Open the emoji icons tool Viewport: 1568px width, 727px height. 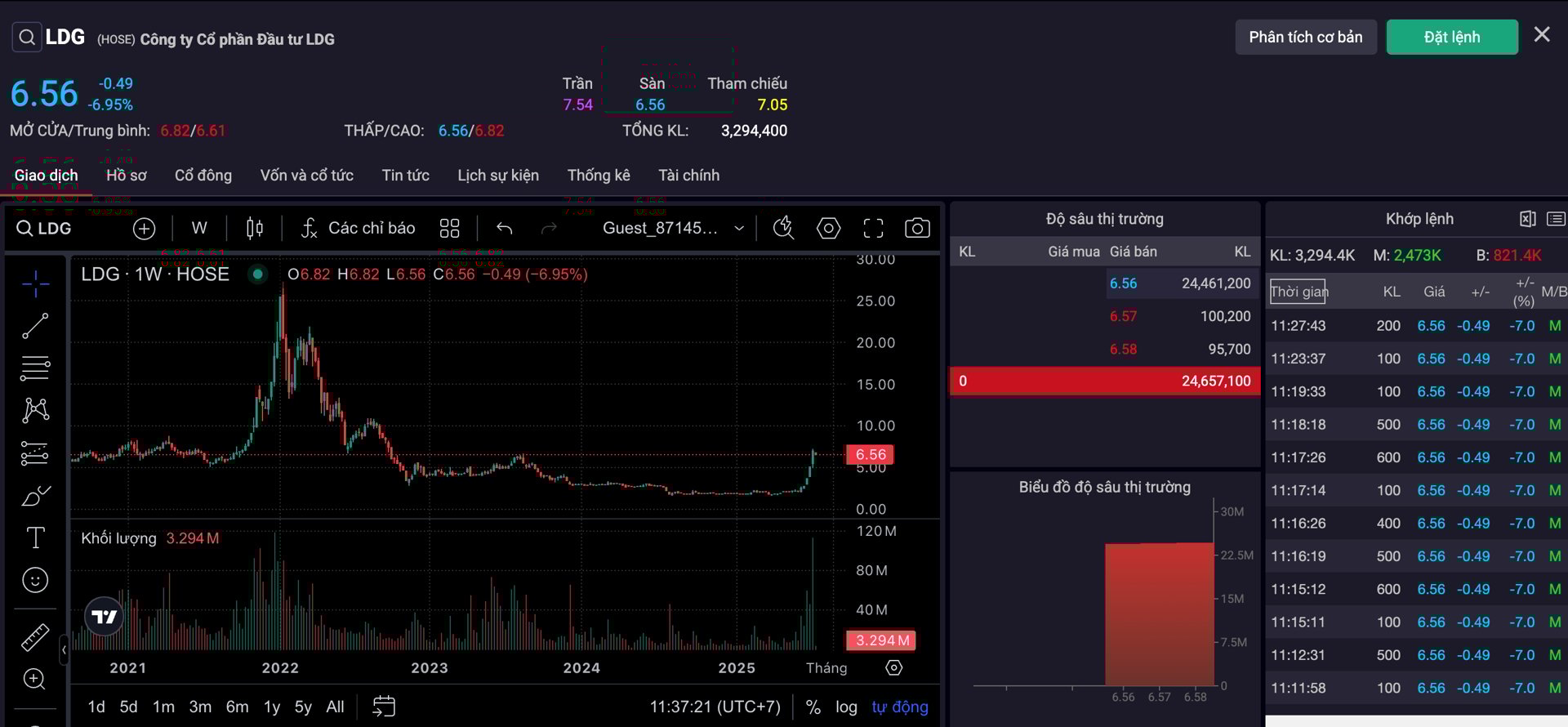pyautogui.click(x=35, y=580)
